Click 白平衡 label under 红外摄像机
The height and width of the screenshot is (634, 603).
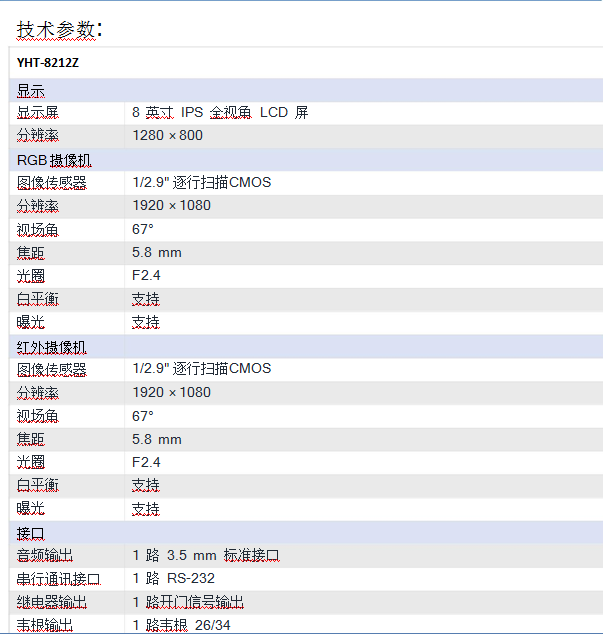[38, 485]
